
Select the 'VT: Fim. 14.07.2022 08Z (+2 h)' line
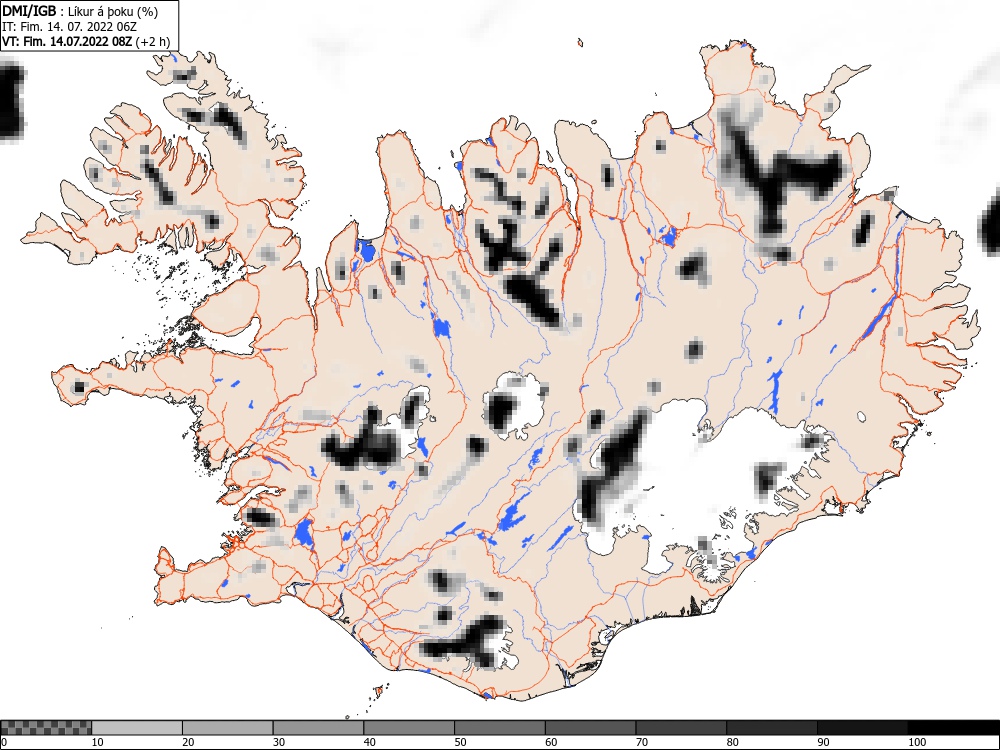pyautogui.click(x=86, y=42)
